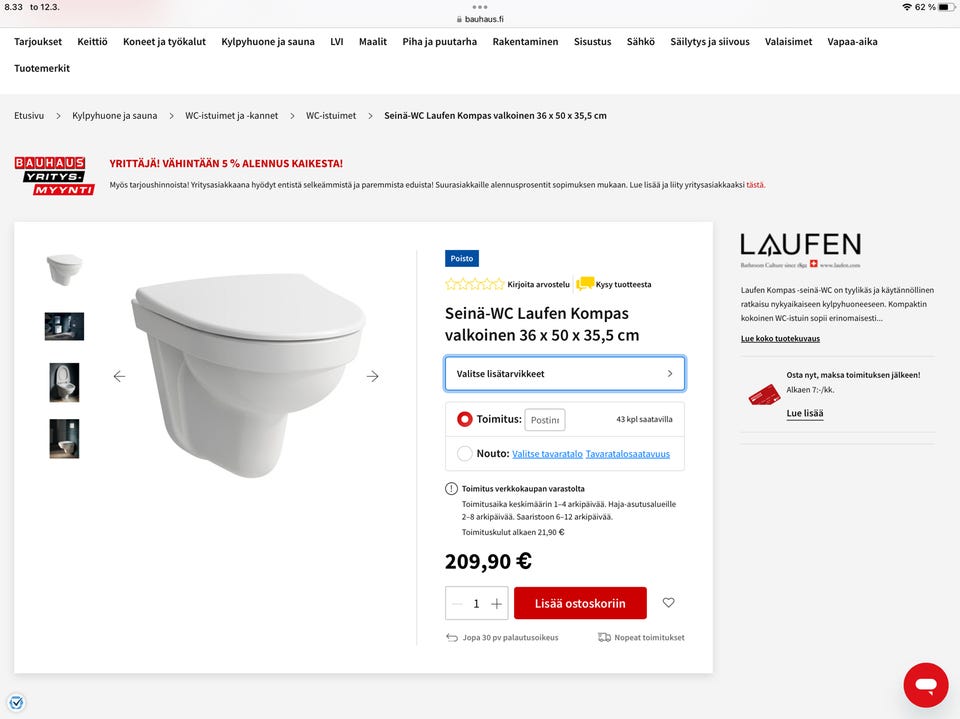Open Kylpyhuone ja sauna menu
The image size is (960, 719).
pos(268,42)
